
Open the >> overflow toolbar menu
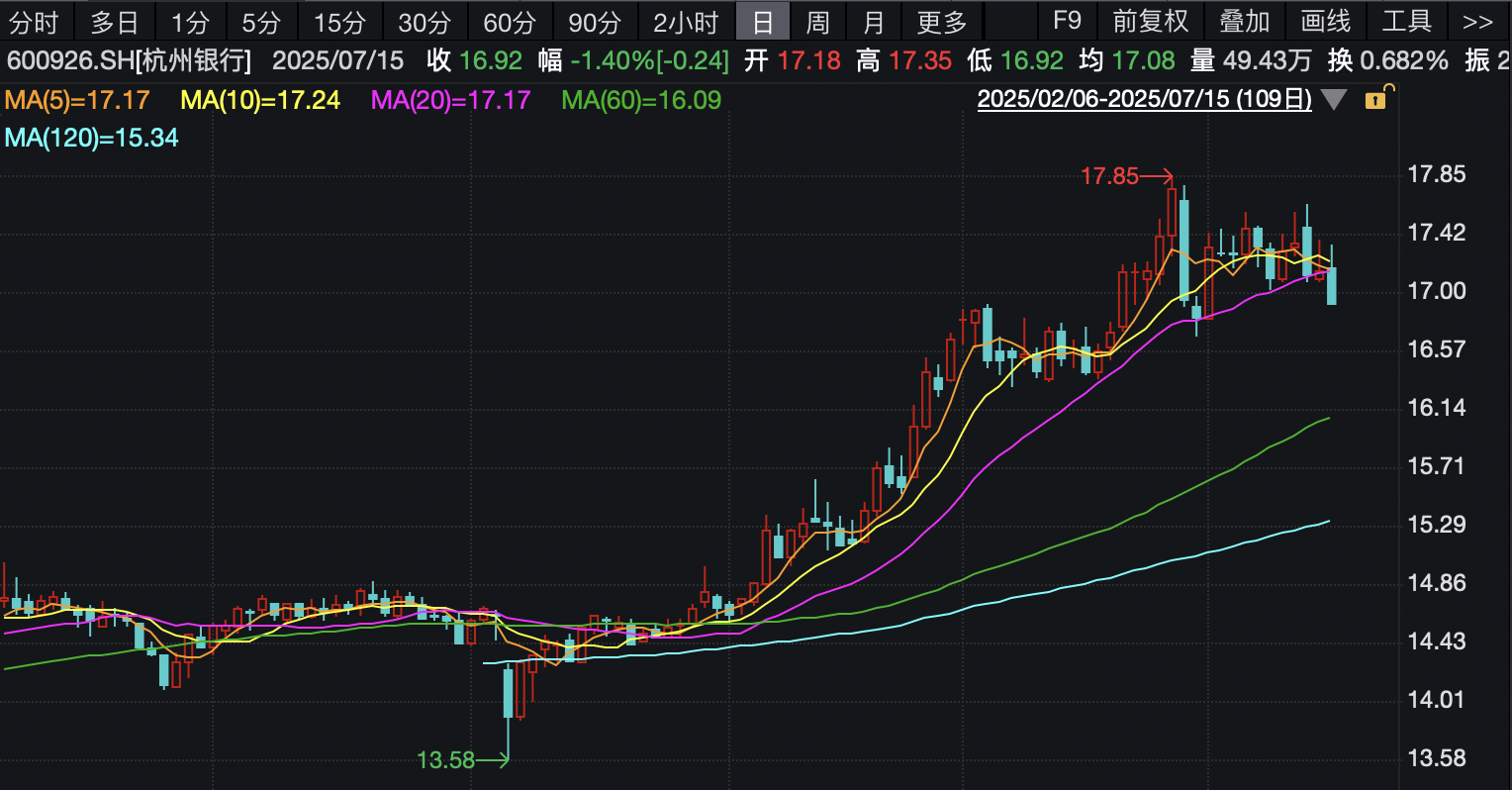pyautogui.click(x=1477, y=22)
